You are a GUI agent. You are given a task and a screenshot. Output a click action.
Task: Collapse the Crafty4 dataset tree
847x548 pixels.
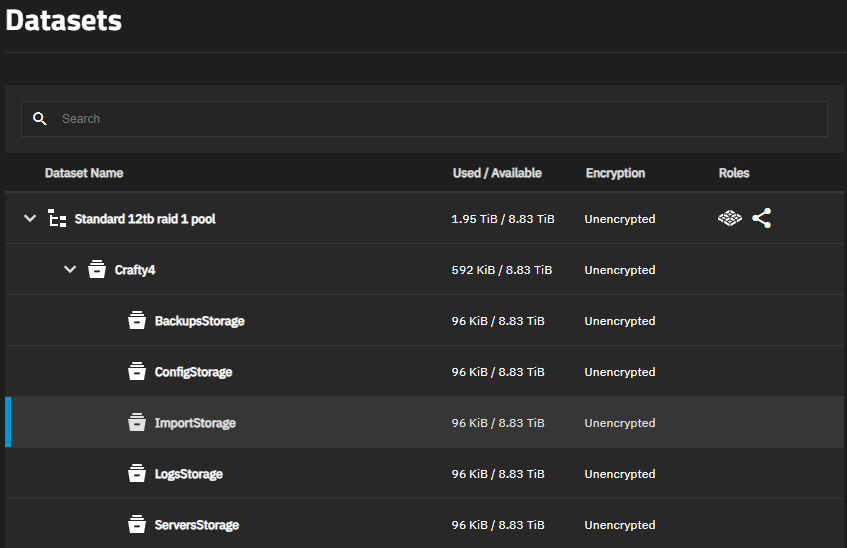(70, 270)
